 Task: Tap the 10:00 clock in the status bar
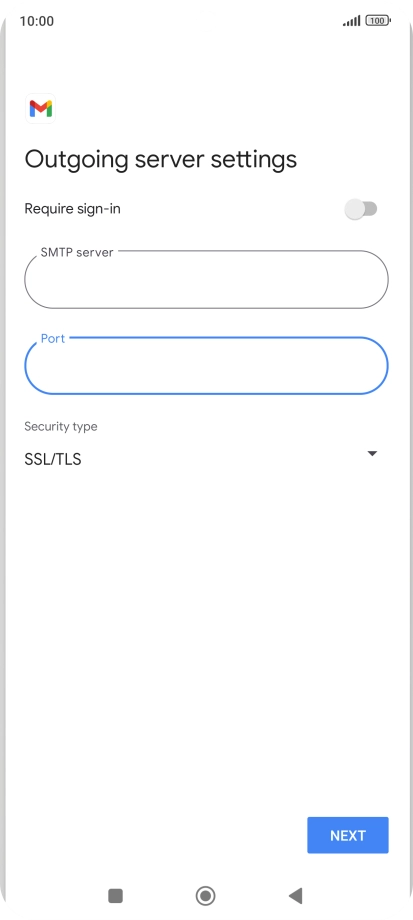point(36,21)
